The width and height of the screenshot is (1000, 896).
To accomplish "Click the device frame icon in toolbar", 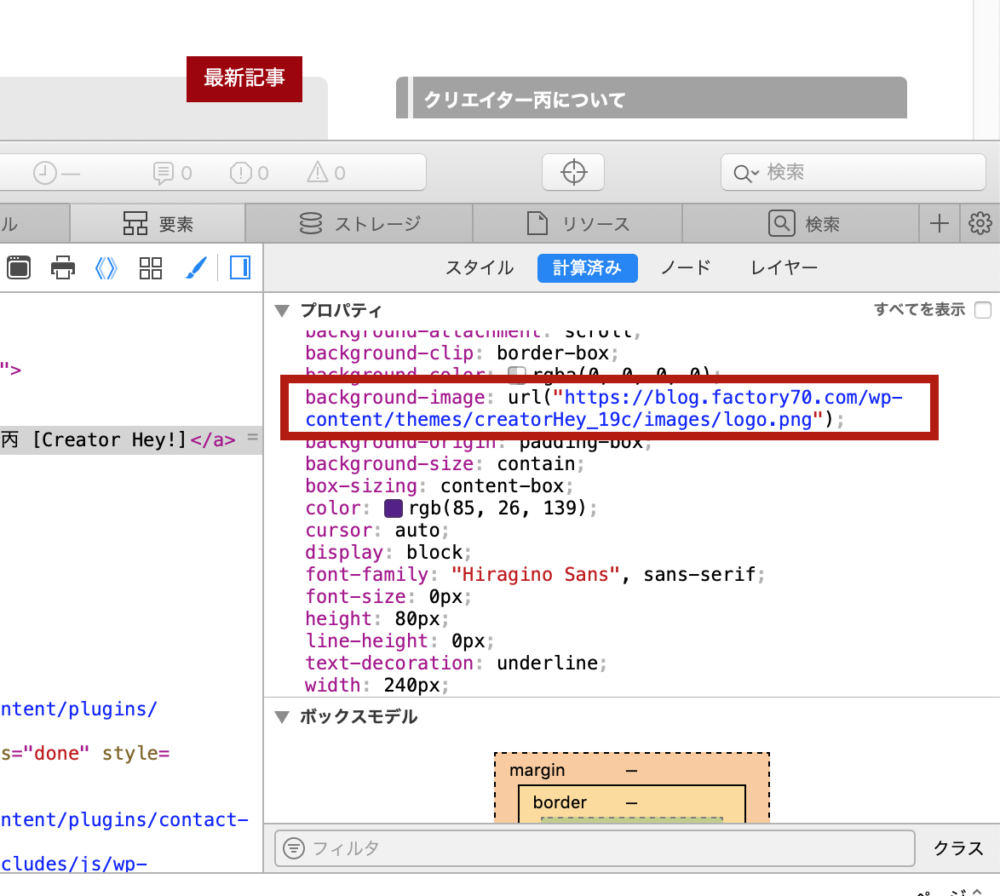I will [x=18, y=268].
